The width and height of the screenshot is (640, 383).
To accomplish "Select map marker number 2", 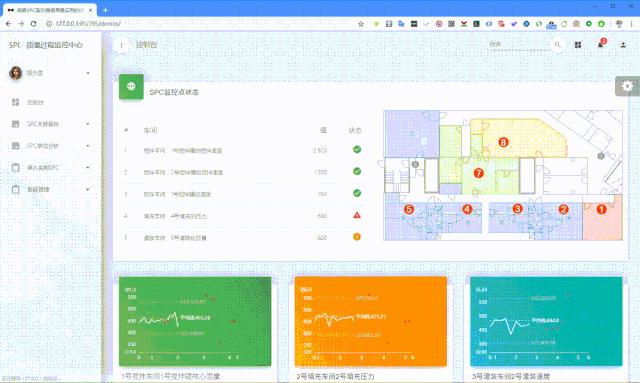I will point(563,209).
